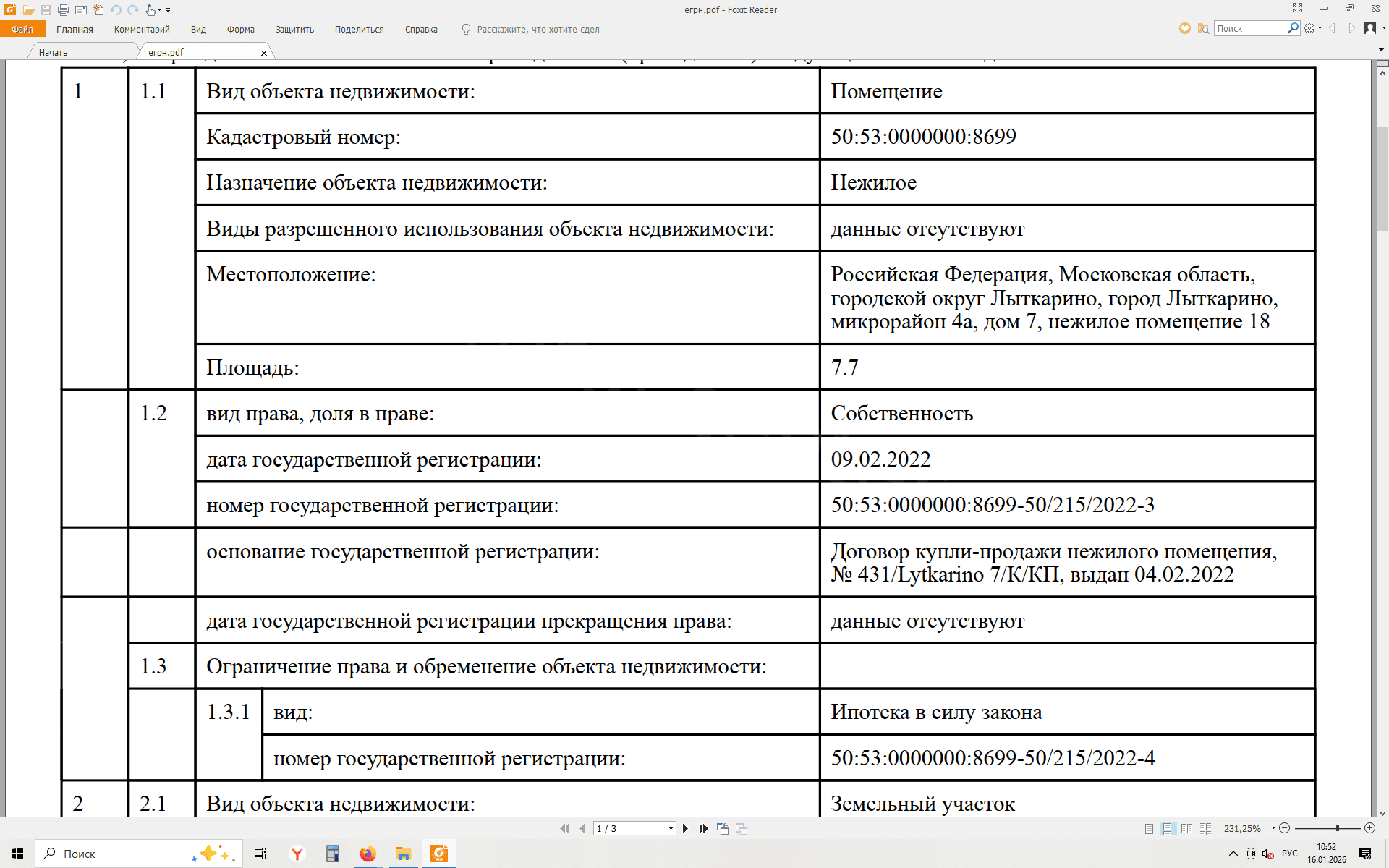The image size is (1389, 868).
Task: Zoom in with the plus icon
Action: coord(1369,828)
